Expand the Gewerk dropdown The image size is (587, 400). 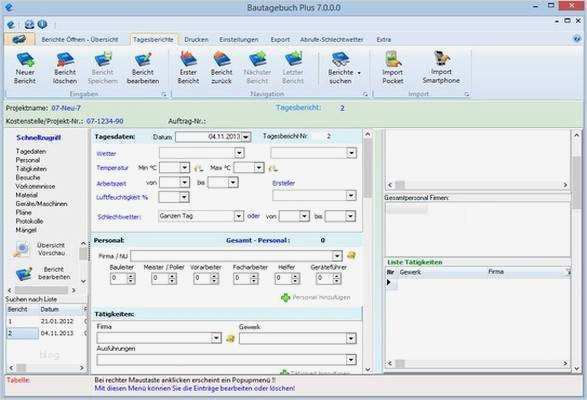351,339
